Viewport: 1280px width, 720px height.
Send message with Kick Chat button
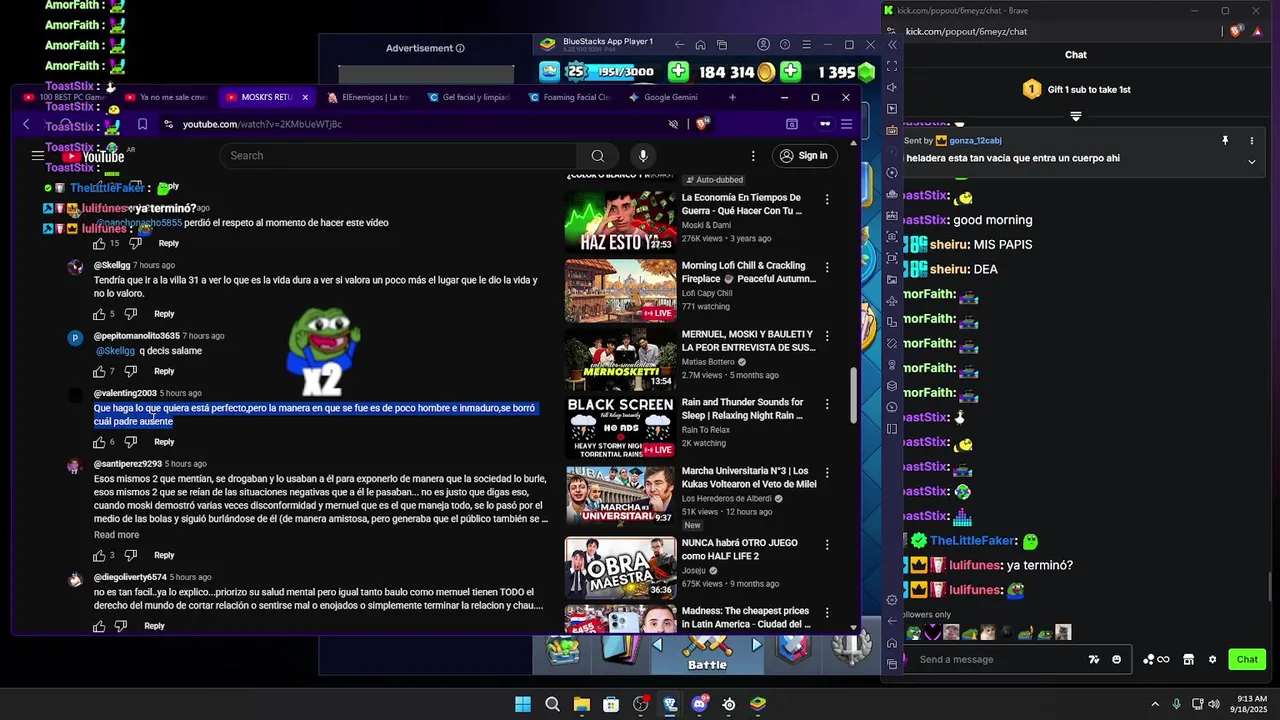[x=1247, y=659]
